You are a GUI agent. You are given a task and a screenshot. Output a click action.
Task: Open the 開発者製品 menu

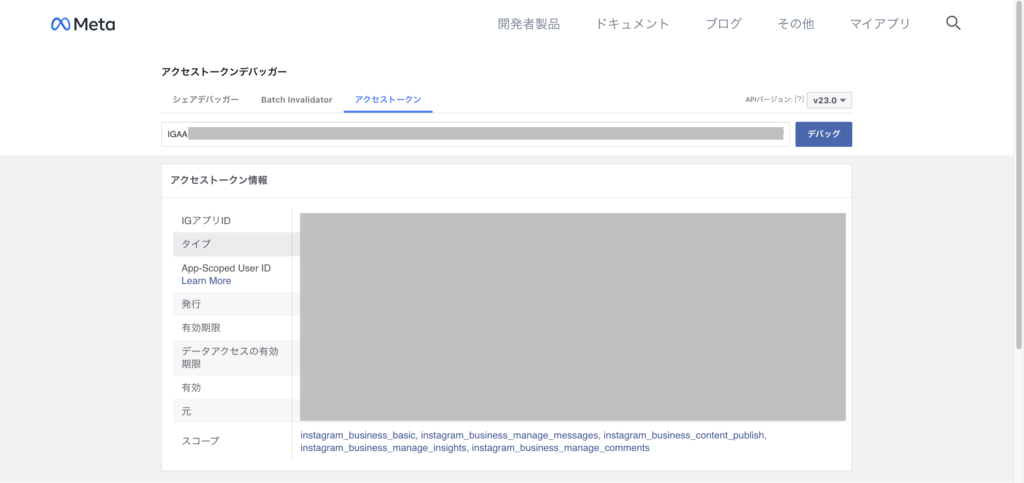point(528,24)
